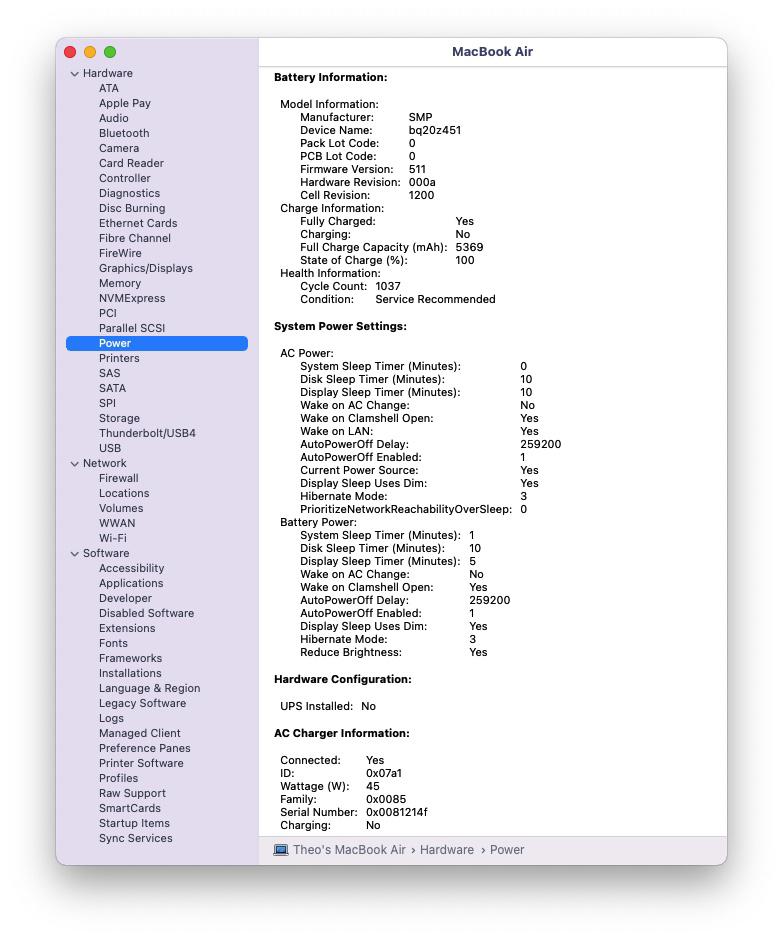
Task: Select NVMExpress in the sidebar
Action: [132, 298]
